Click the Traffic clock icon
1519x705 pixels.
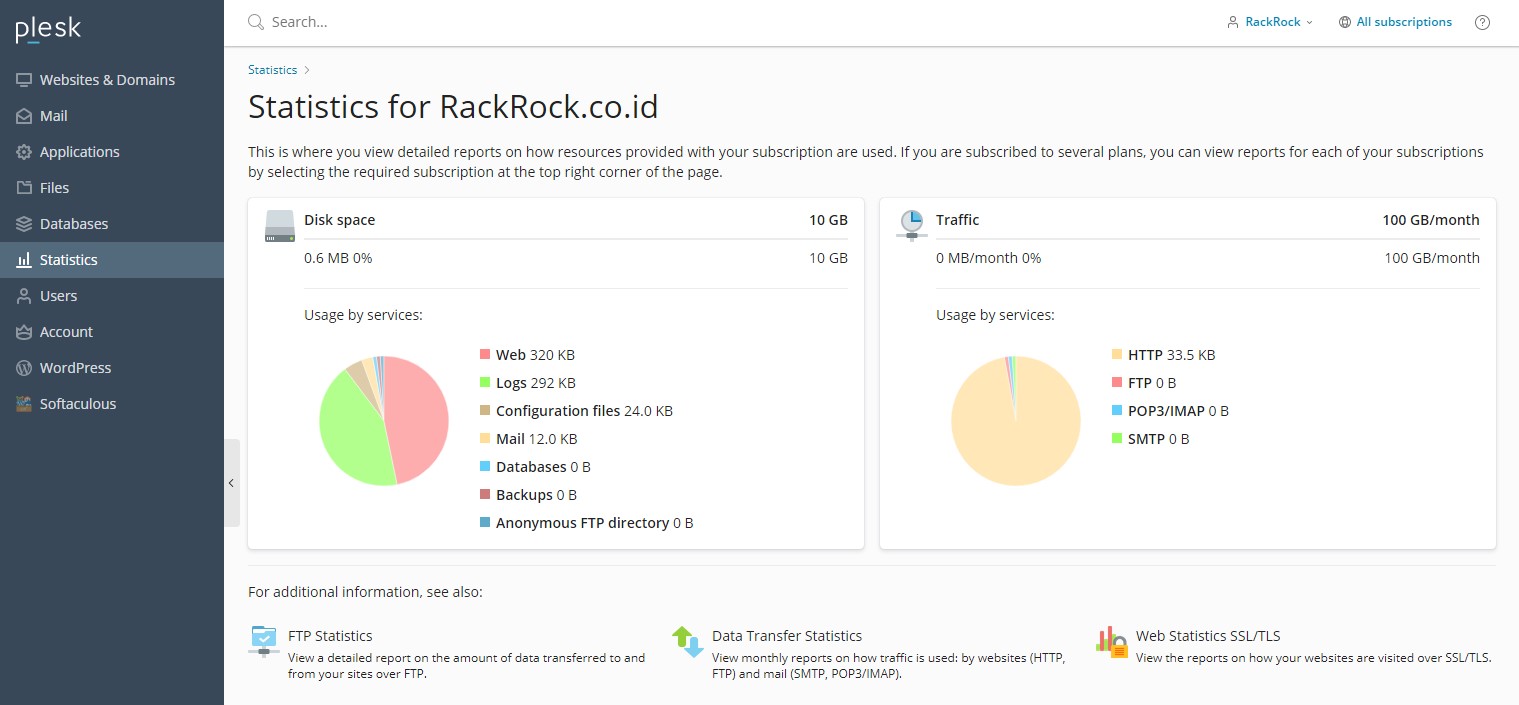pyautogui.click(x=912, y=225)
